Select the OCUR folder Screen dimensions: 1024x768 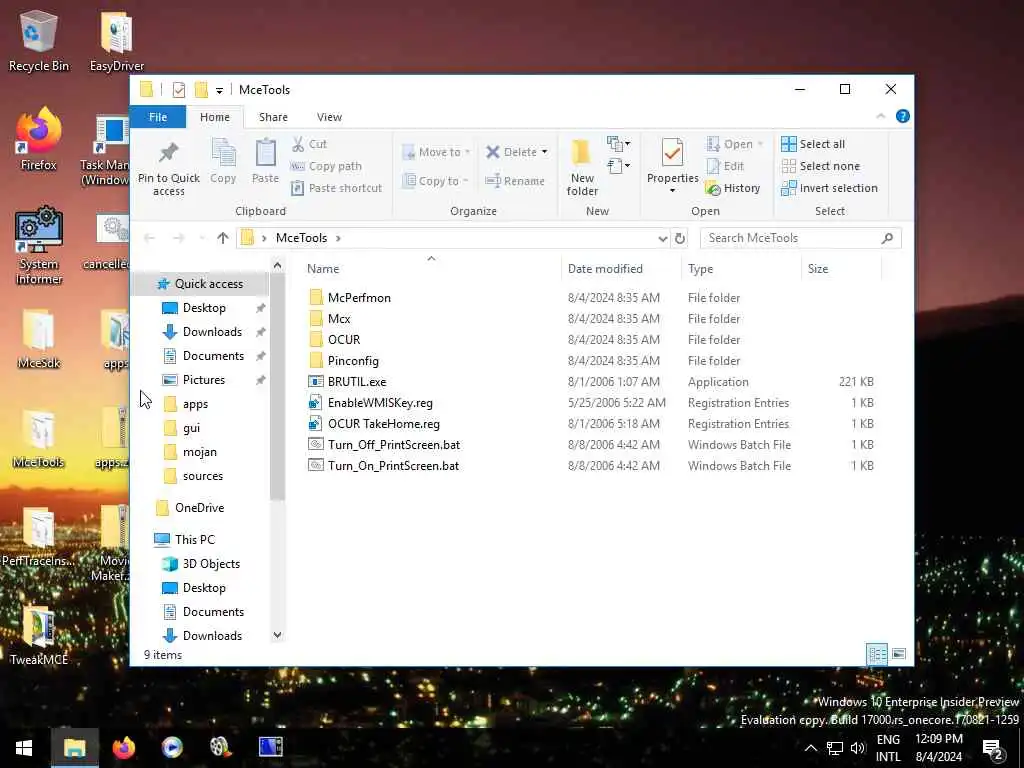(x=344, y=340)
